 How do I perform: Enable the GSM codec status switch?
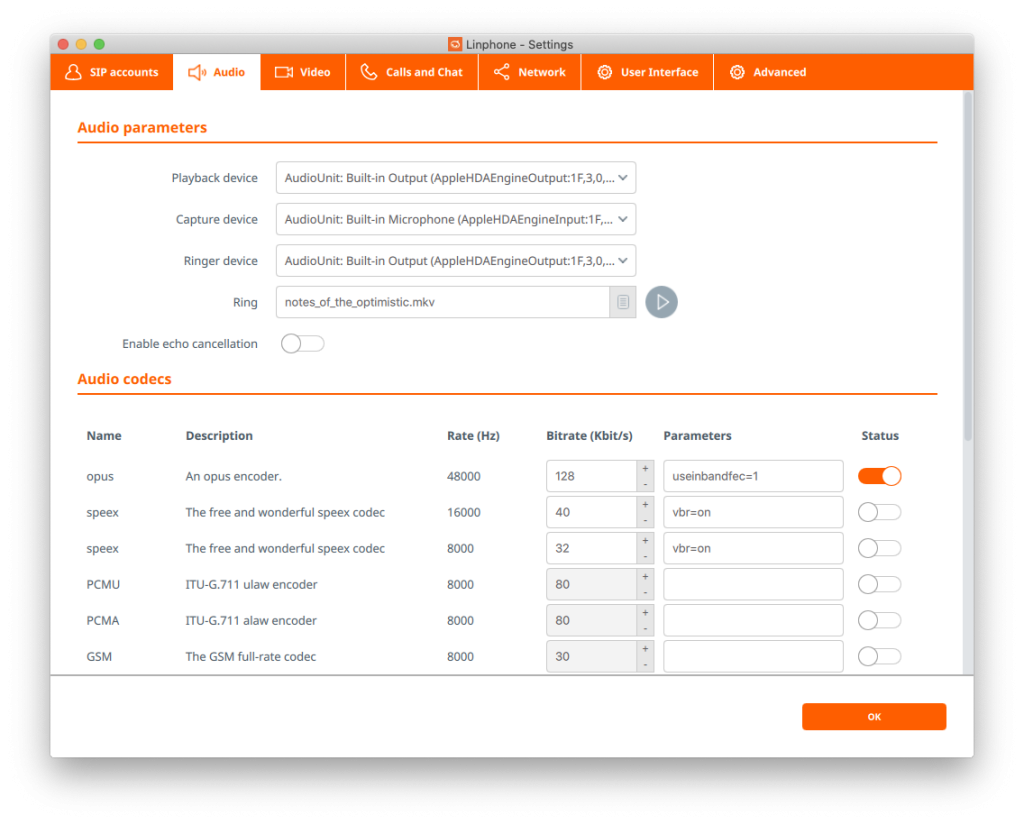pos(880,656)
